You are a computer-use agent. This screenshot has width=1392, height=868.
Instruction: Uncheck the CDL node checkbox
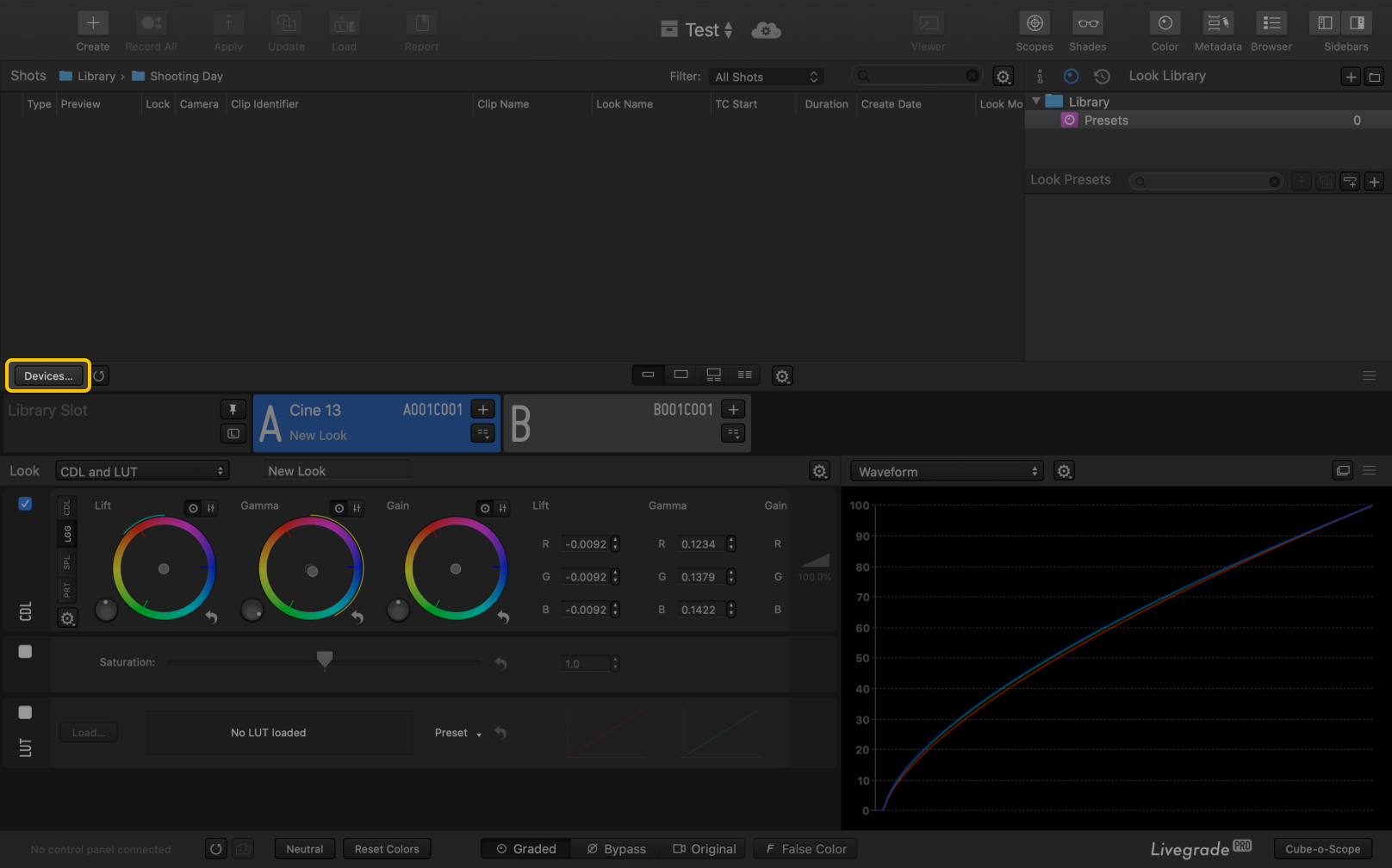[x=25, y=504]
